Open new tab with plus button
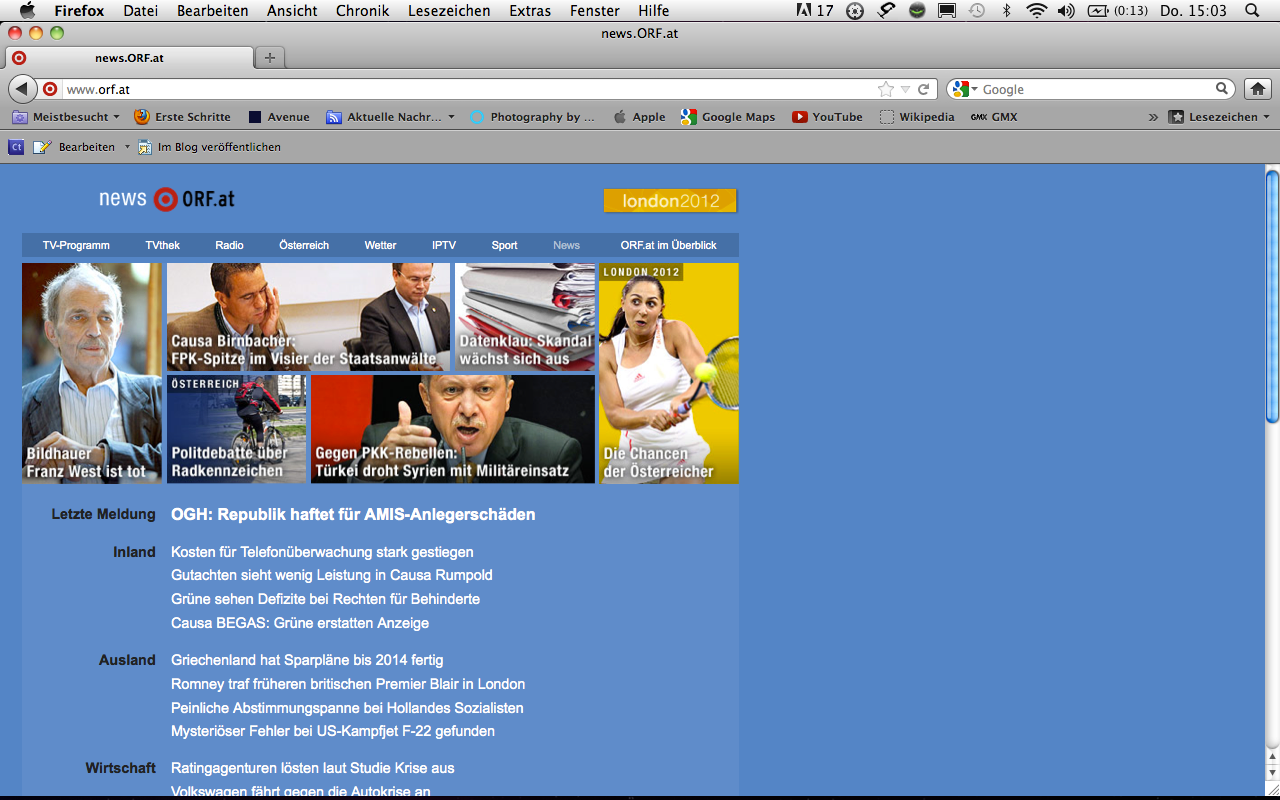The height and width of the screenshot is (800, 1280). 269,58
